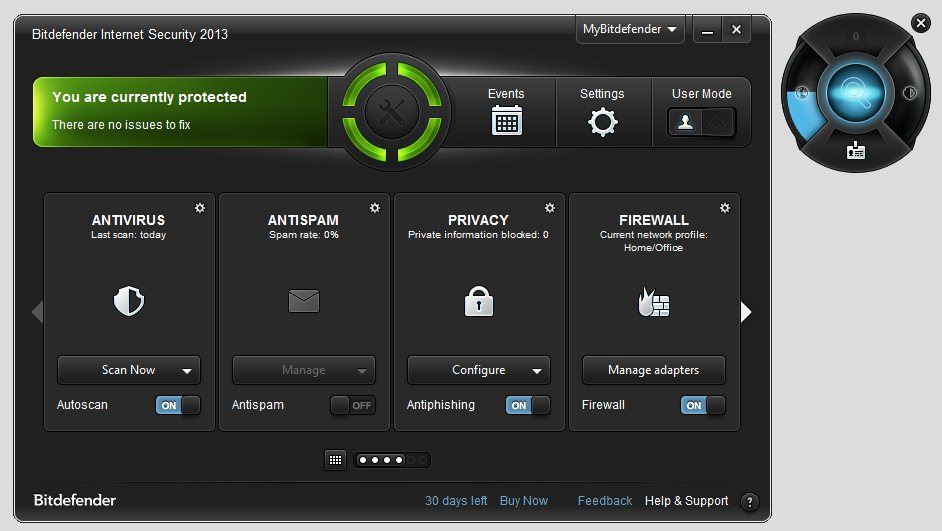The width and height of the screenshot is (942, 531).
Task: Open Antivirus module settings gear
Action: (x=200, y=208)
